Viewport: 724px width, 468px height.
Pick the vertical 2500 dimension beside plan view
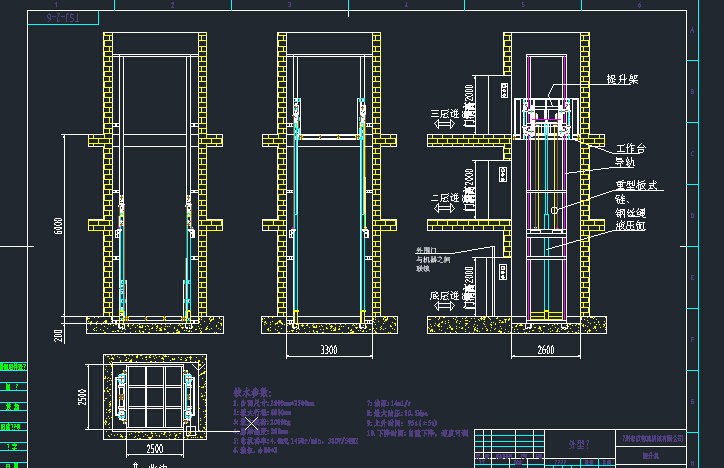tap(82, 396)
